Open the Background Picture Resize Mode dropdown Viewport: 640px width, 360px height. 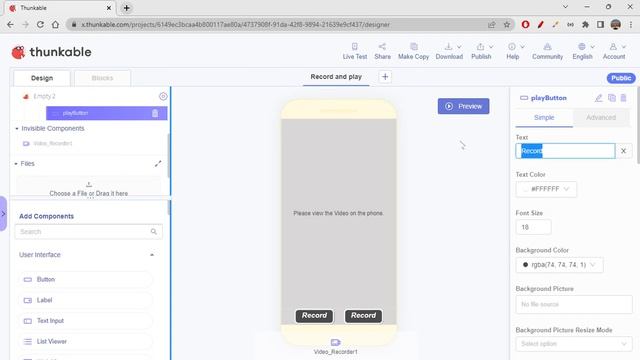(574, 344)
